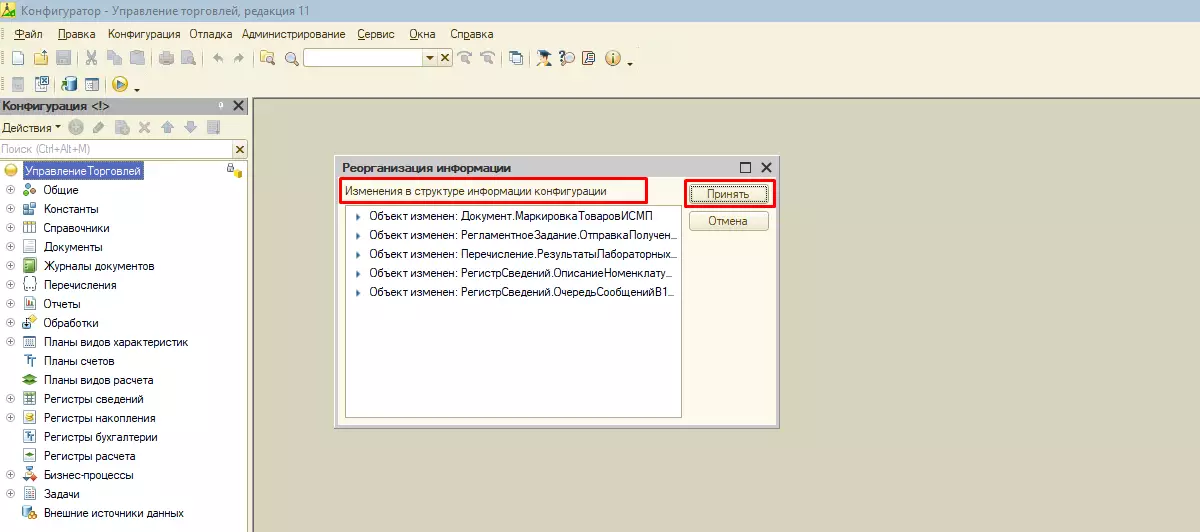Image resolution: width=1200 pixels, height=532 pixels.
Task: Select Обработки in the configuration tree
Action: (71, 323)
